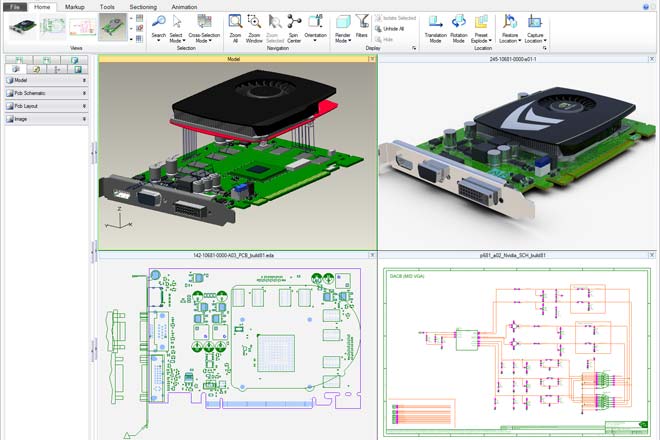Expand the Pcb Layout section
The image size is (660, 440).
pos(46,106)
